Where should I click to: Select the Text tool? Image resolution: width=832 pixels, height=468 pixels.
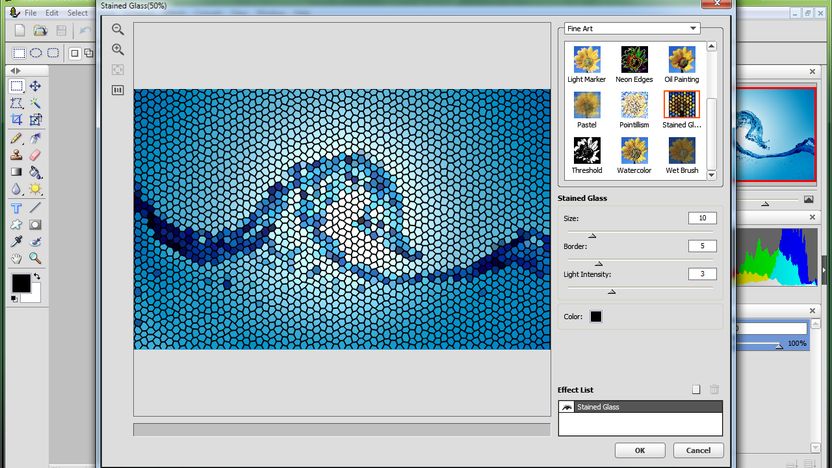click(16, 208)
